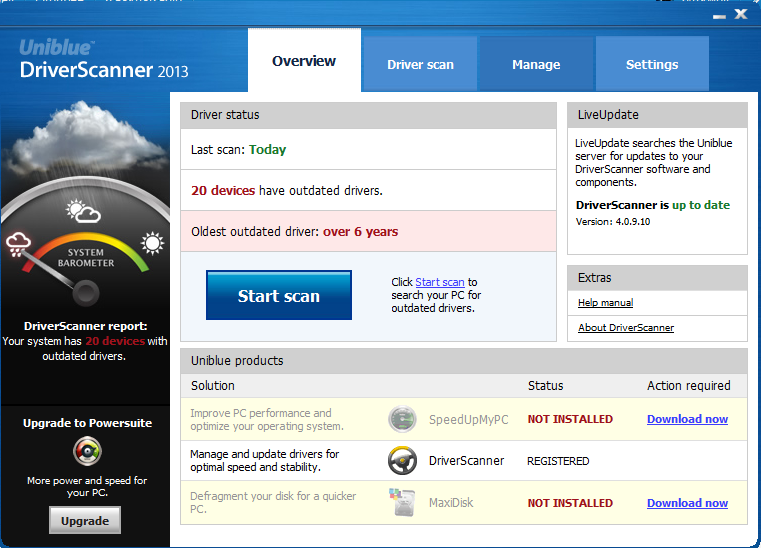The image size is (761, 548).
Task: Follow the inline Start scan hyperlink
Action: [x=440, y=282]
